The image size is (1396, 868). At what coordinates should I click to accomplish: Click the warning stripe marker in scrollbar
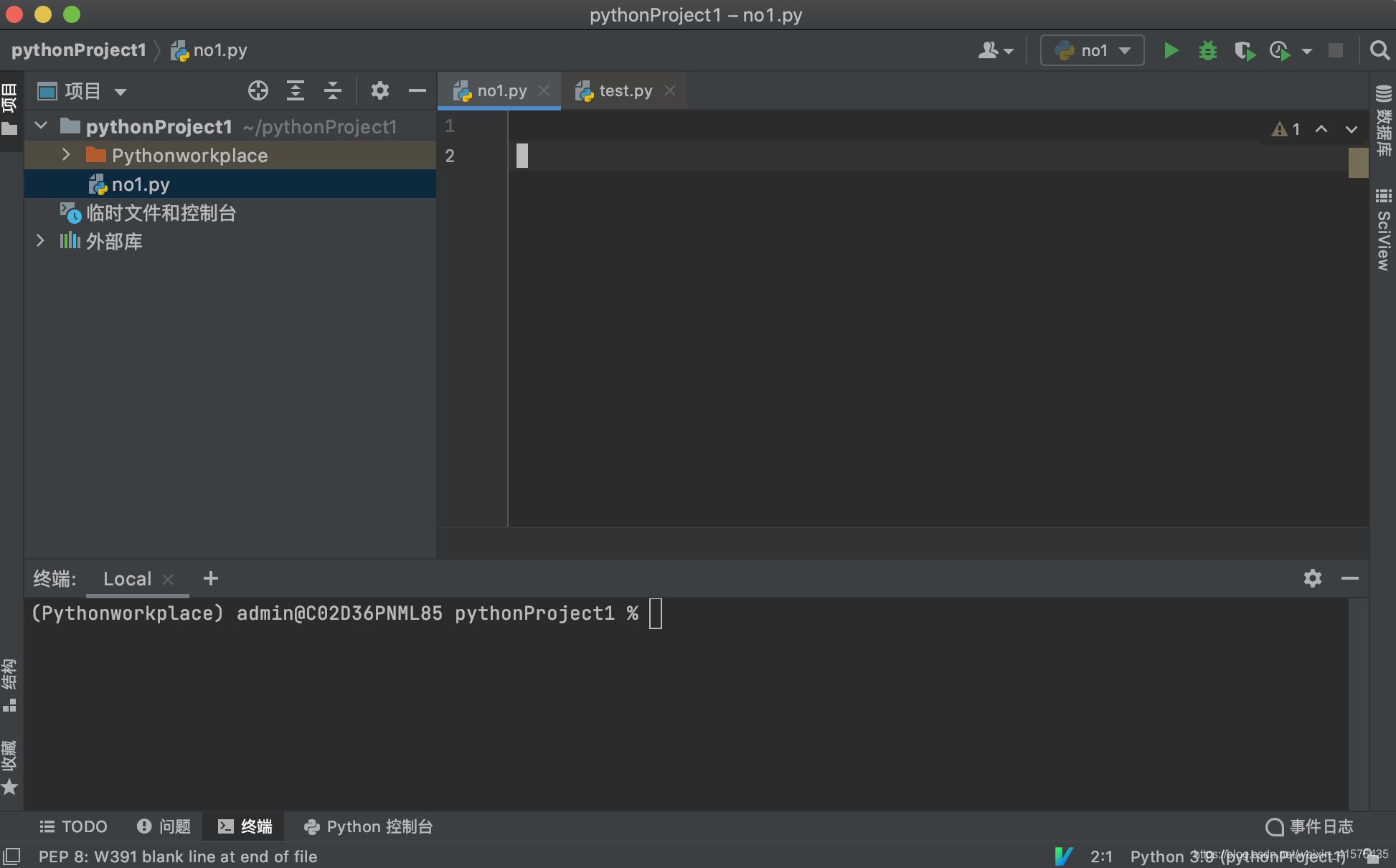click(x=1358, y=162)
